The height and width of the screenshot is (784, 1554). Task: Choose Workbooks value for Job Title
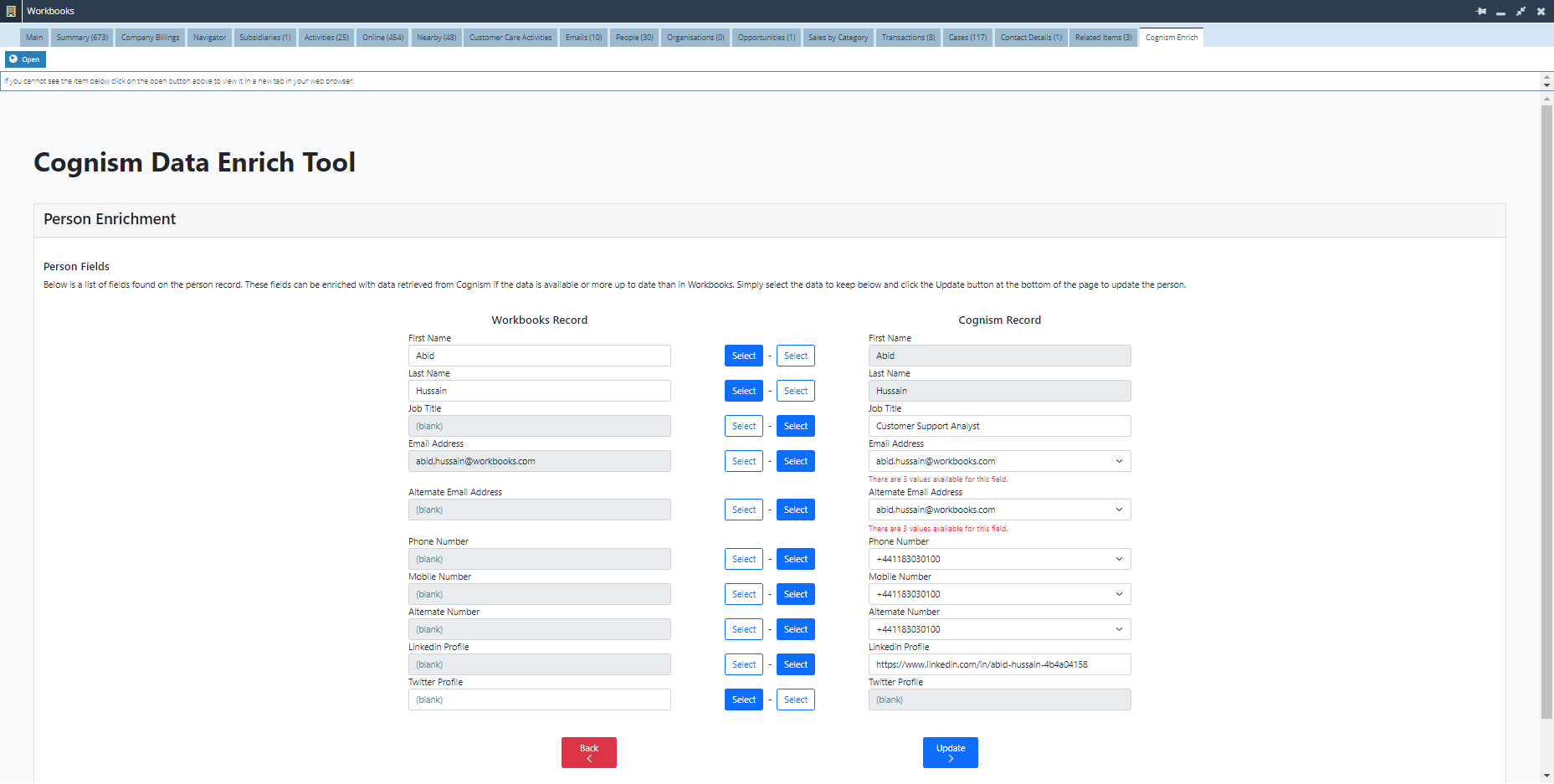click(x=744, y=426)
